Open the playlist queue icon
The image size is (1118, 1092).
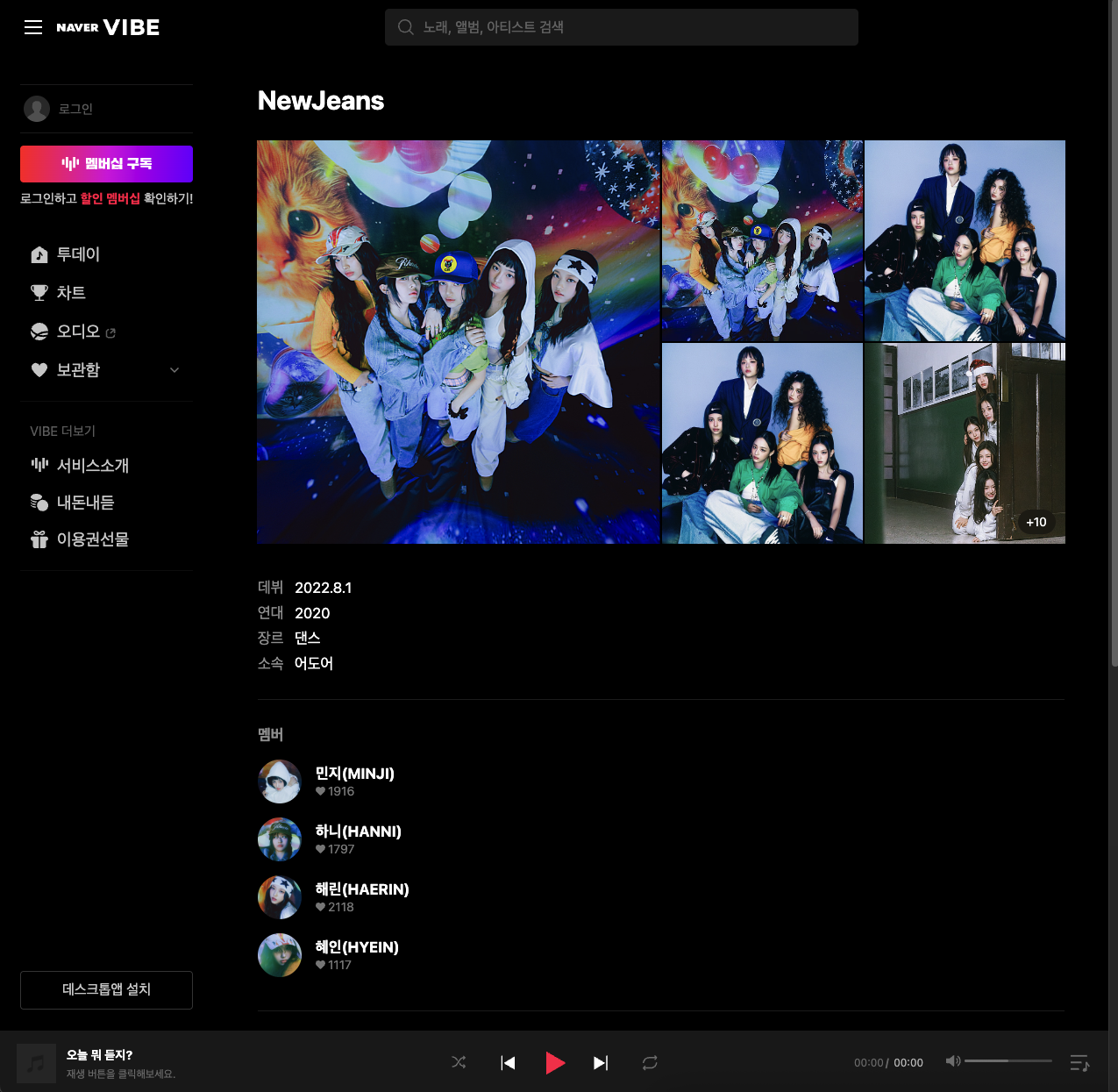[1079, 1063]
